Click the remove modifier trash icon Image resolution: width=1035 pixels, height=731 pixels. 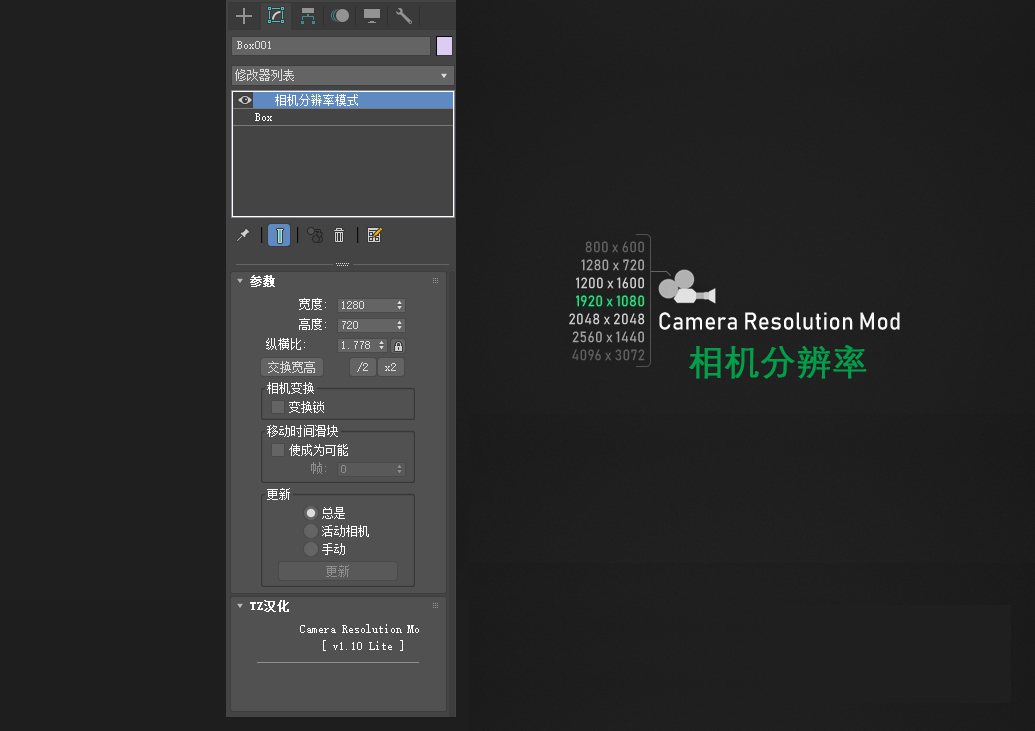click(339, 235)
